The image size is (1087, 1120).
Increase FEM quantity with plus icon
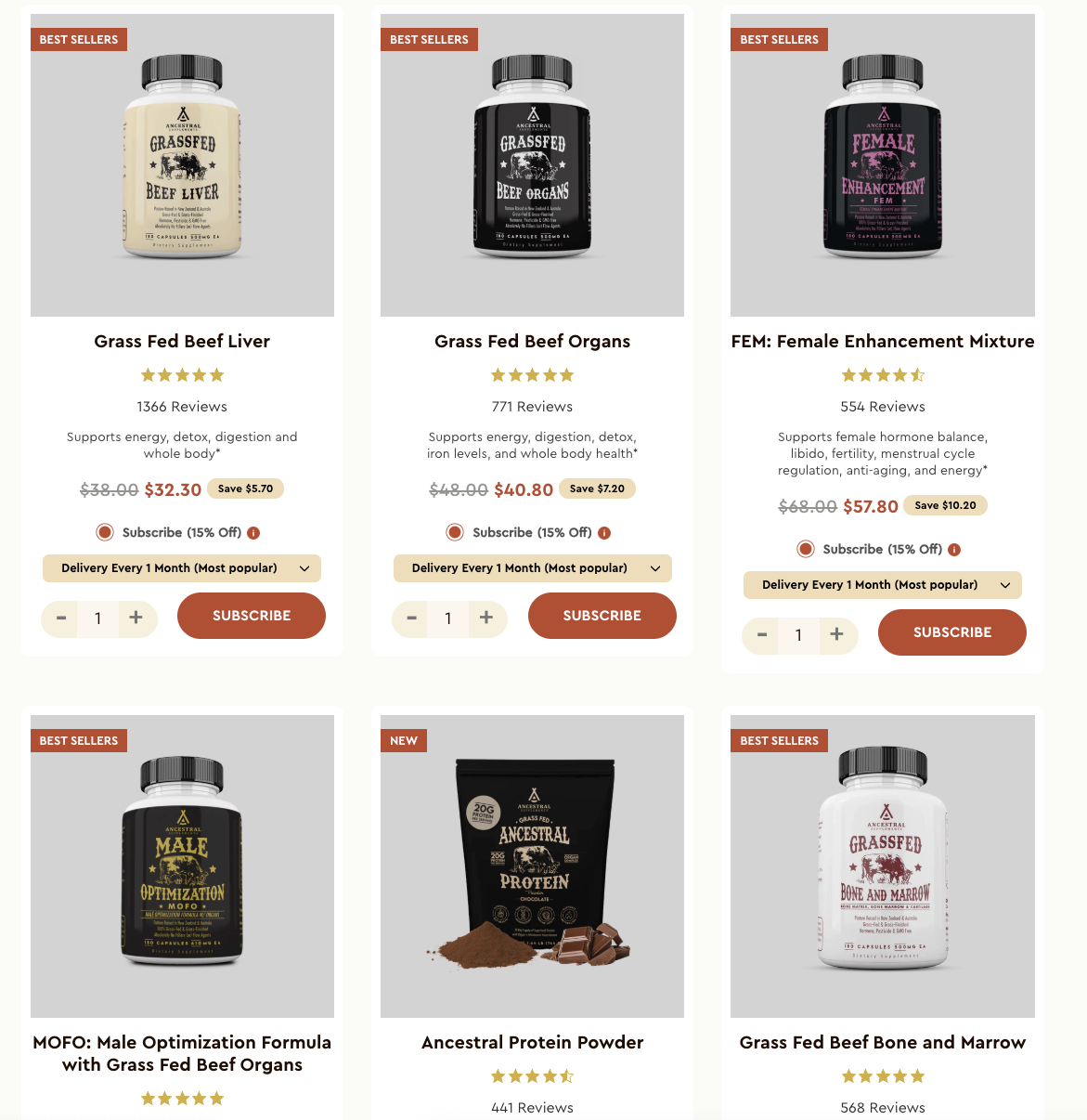[836, 634]
